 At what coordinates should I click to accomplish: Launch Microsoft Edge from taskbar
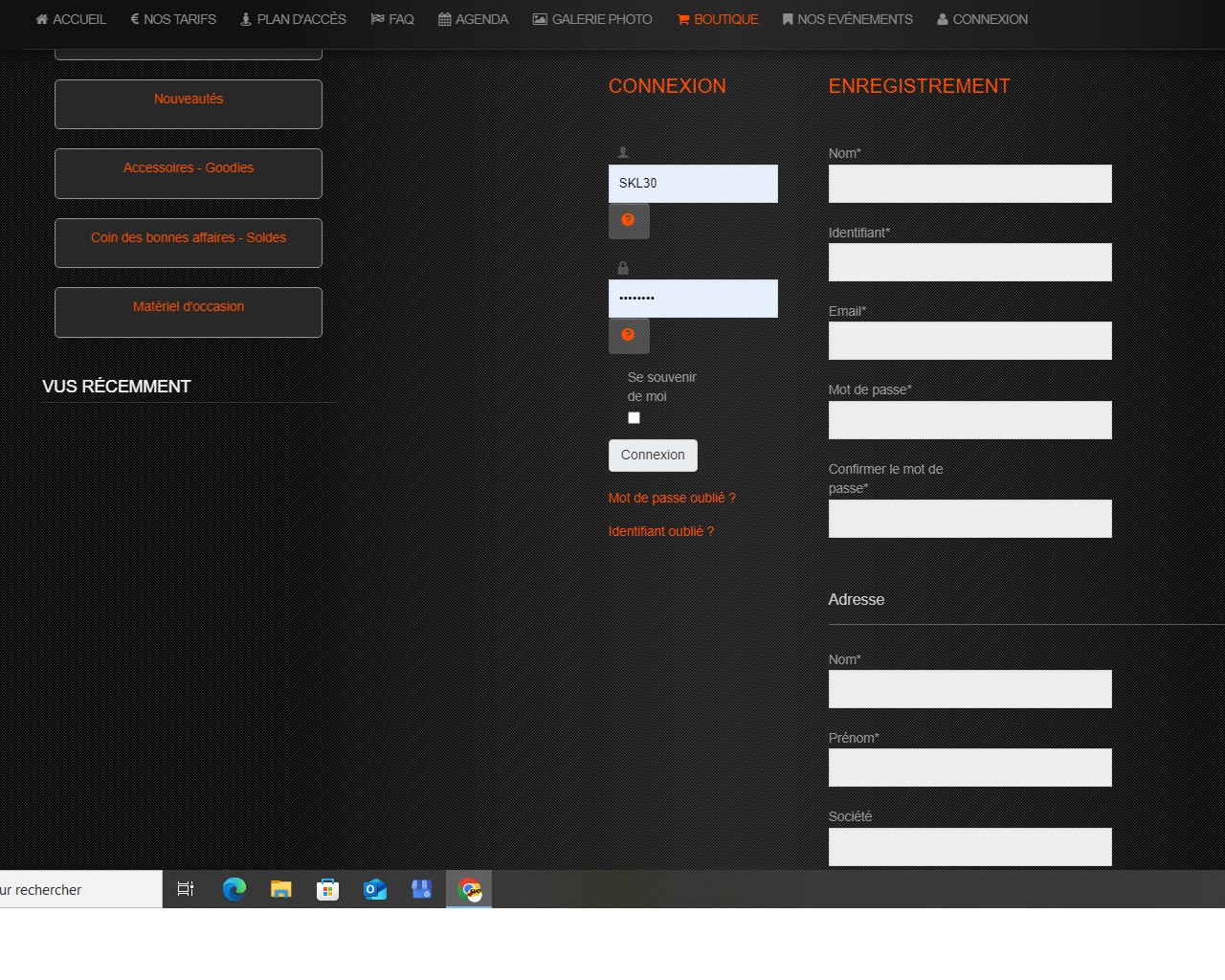pos(234,889)
